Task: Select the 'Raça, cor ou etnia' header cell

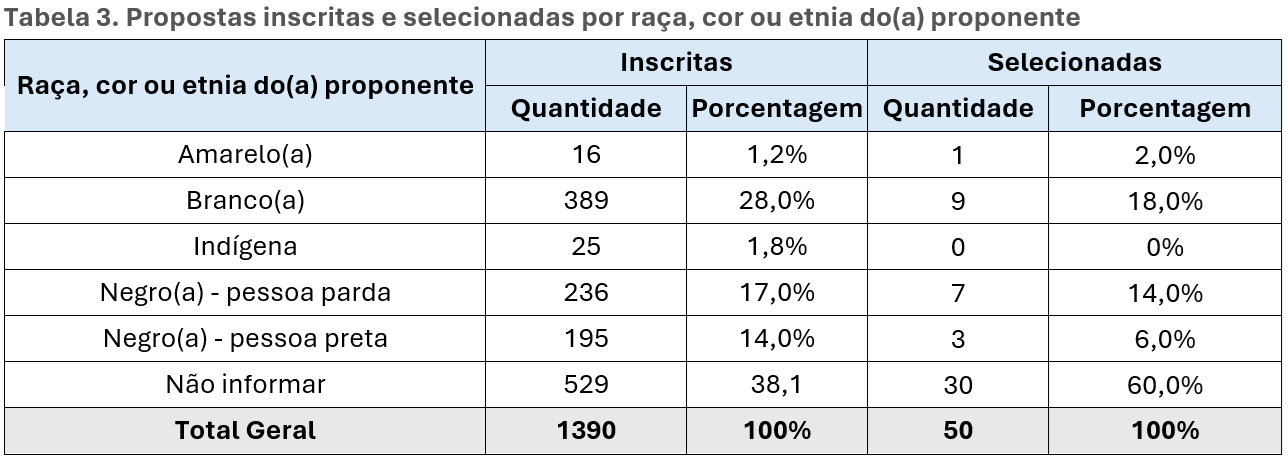Action: click(245, 85)
